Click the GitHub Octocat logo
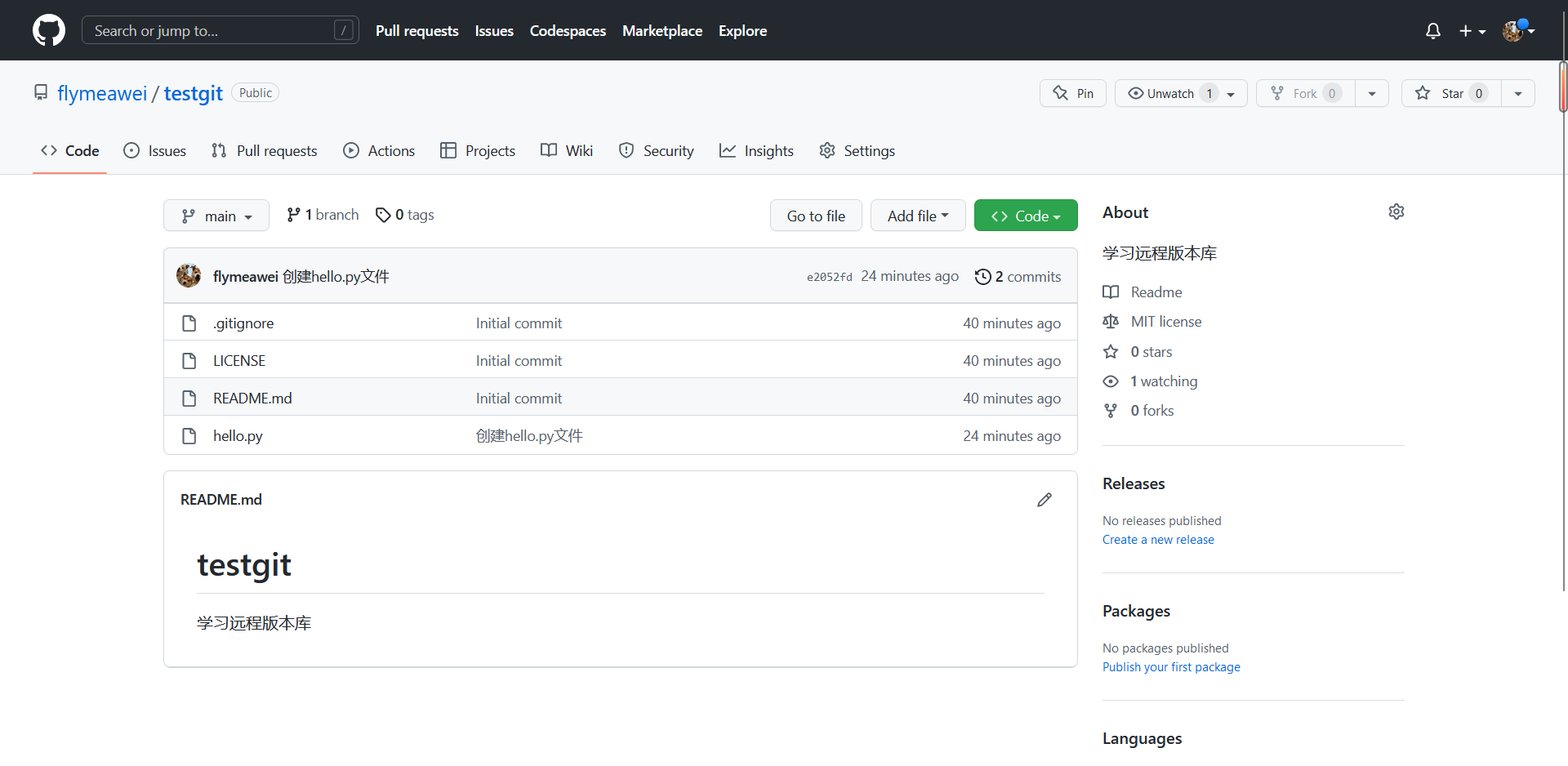Screen dimensions: 1568x766 coord(49,30)
